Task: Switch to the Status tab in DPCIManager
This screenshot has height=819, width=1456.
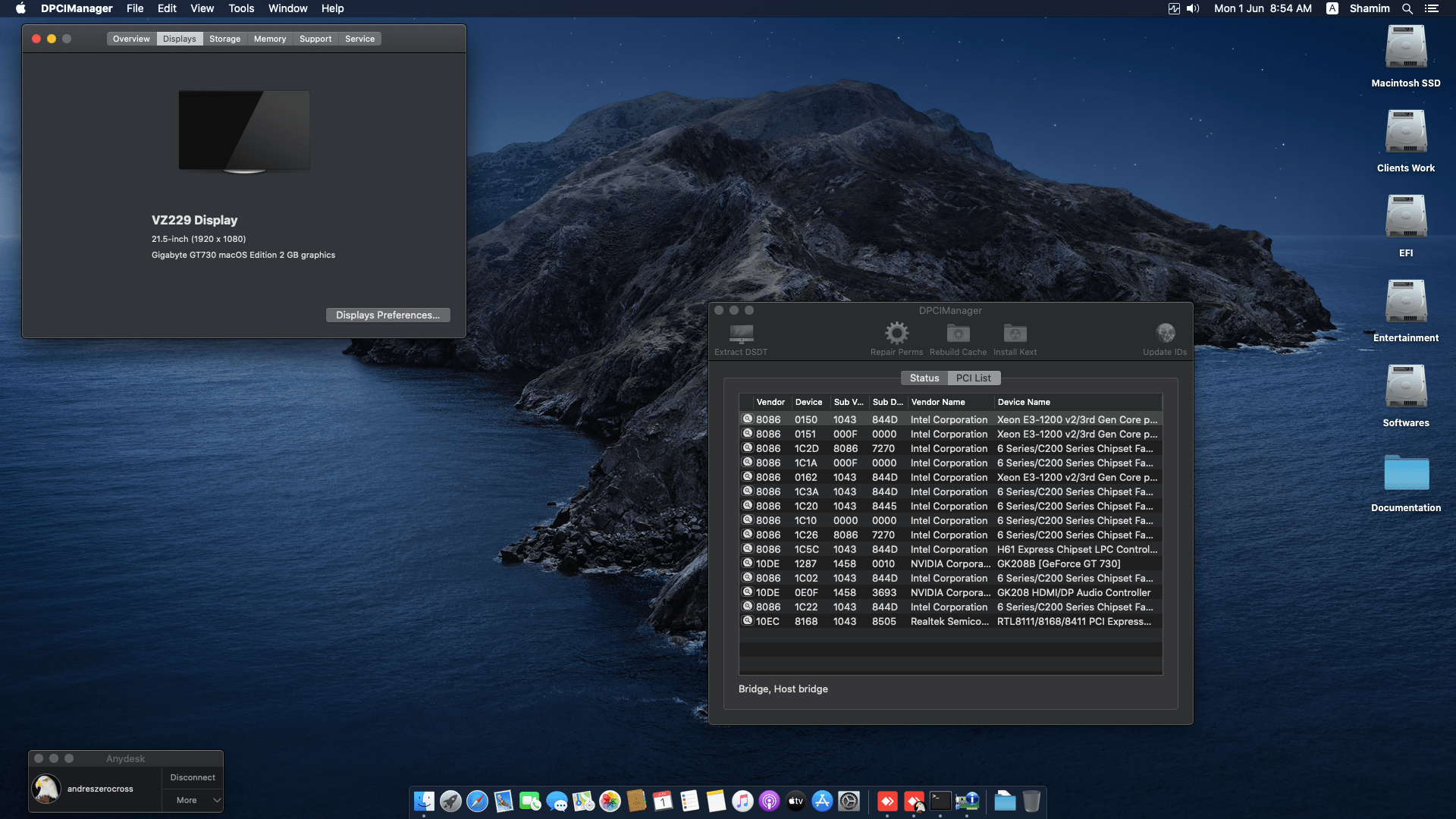Action: [x=924, y=378]
